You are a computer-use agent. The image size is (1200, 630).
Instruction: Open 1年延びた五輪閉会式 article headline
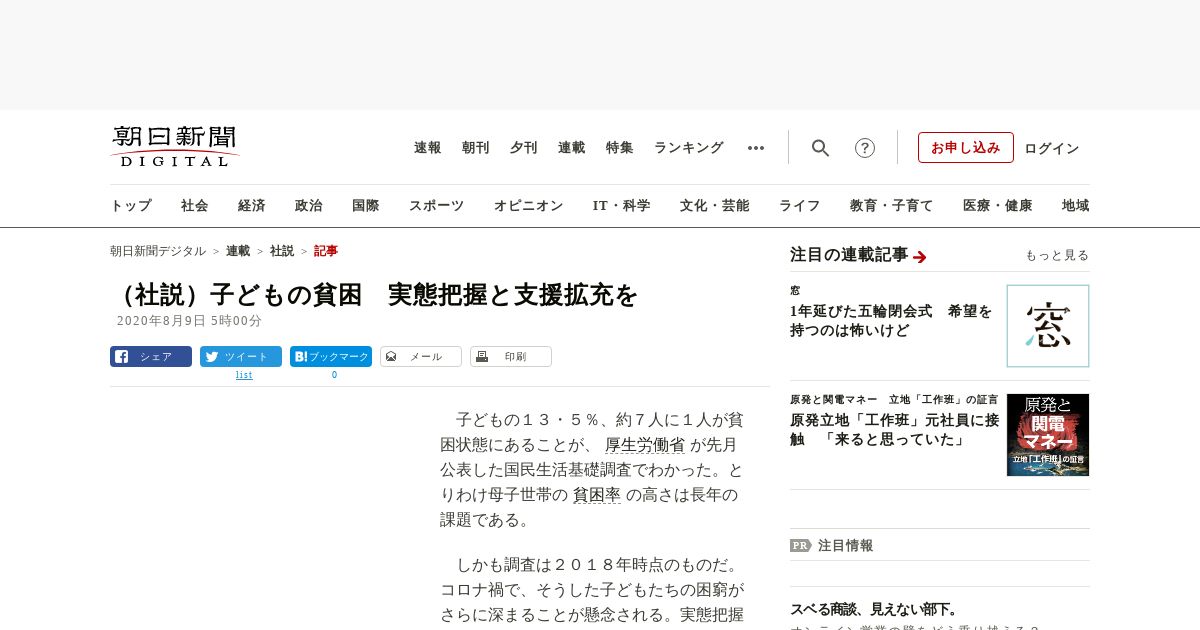point(891,321)
